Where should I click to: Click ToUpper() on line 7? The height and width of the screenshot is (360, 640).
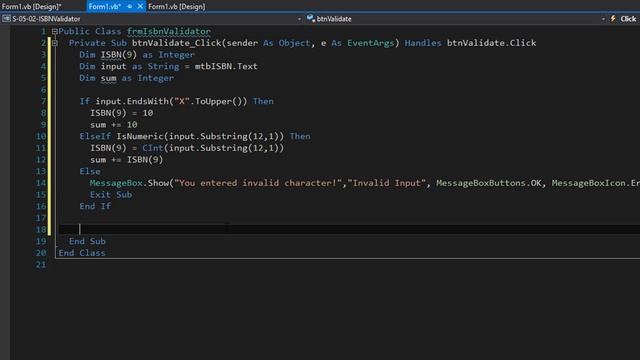[x=218, y=101]
